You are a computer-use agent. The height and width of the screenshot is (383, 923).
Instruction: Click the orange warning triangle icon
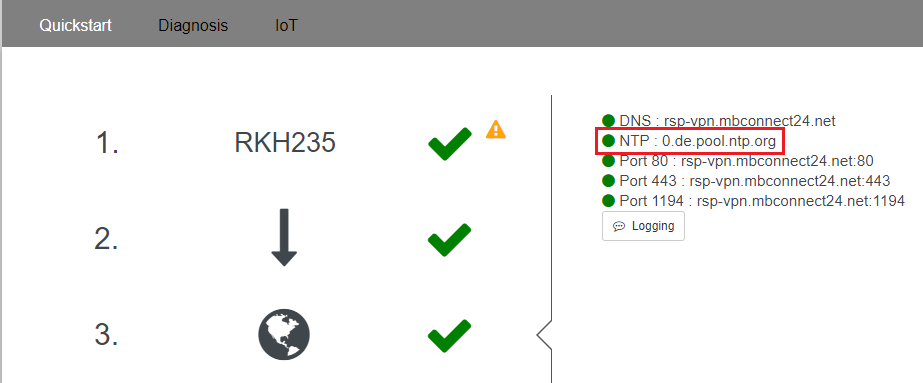496,129
